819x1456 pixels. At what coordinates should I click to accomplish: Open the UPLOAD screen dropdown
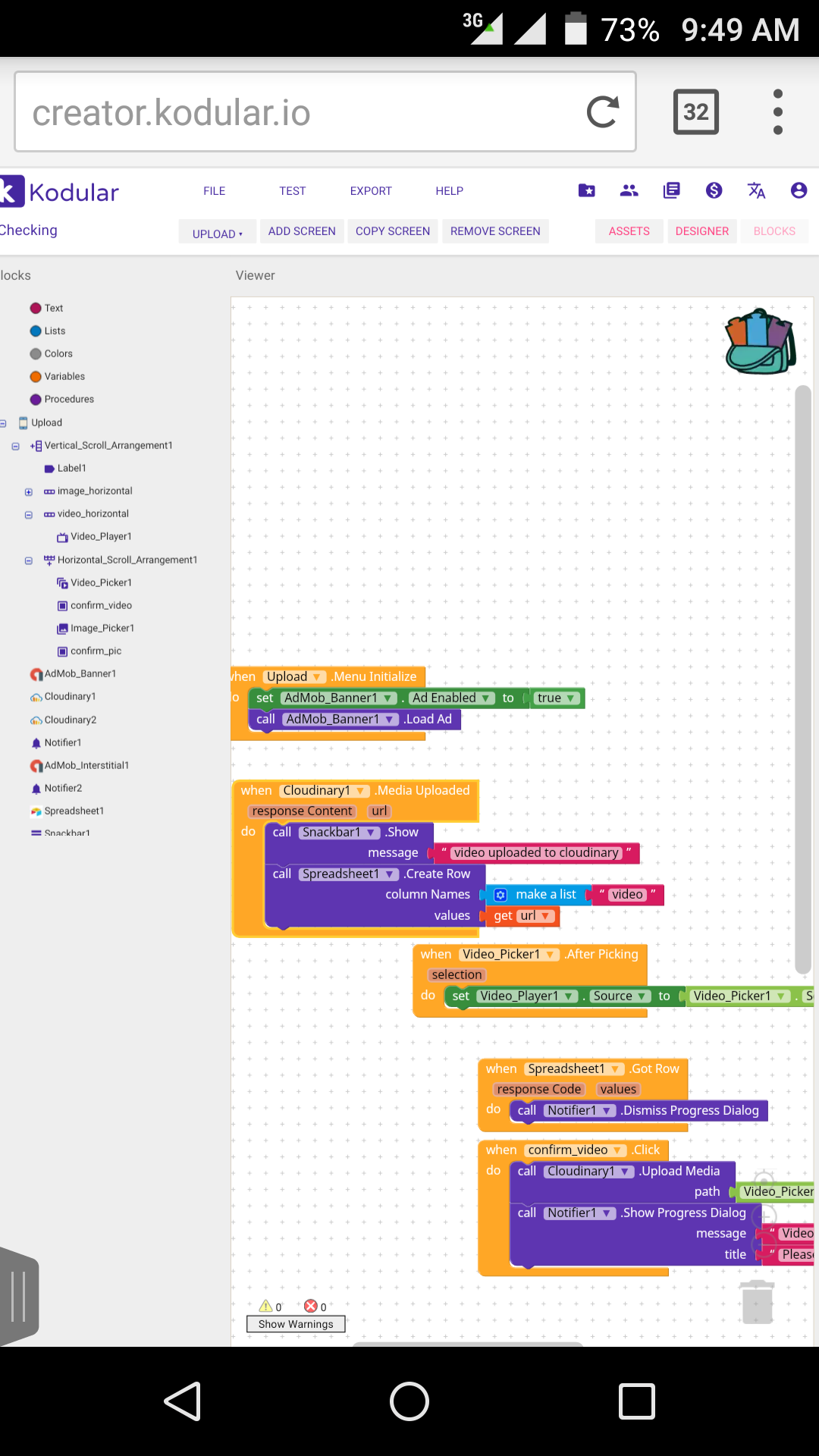pos(218,232)
